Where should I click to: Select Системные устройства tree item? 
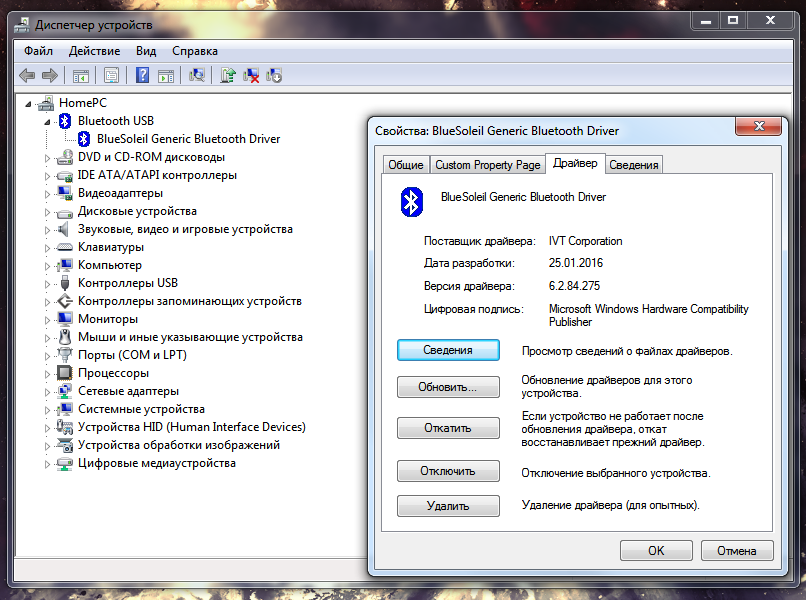pos(141,409)
